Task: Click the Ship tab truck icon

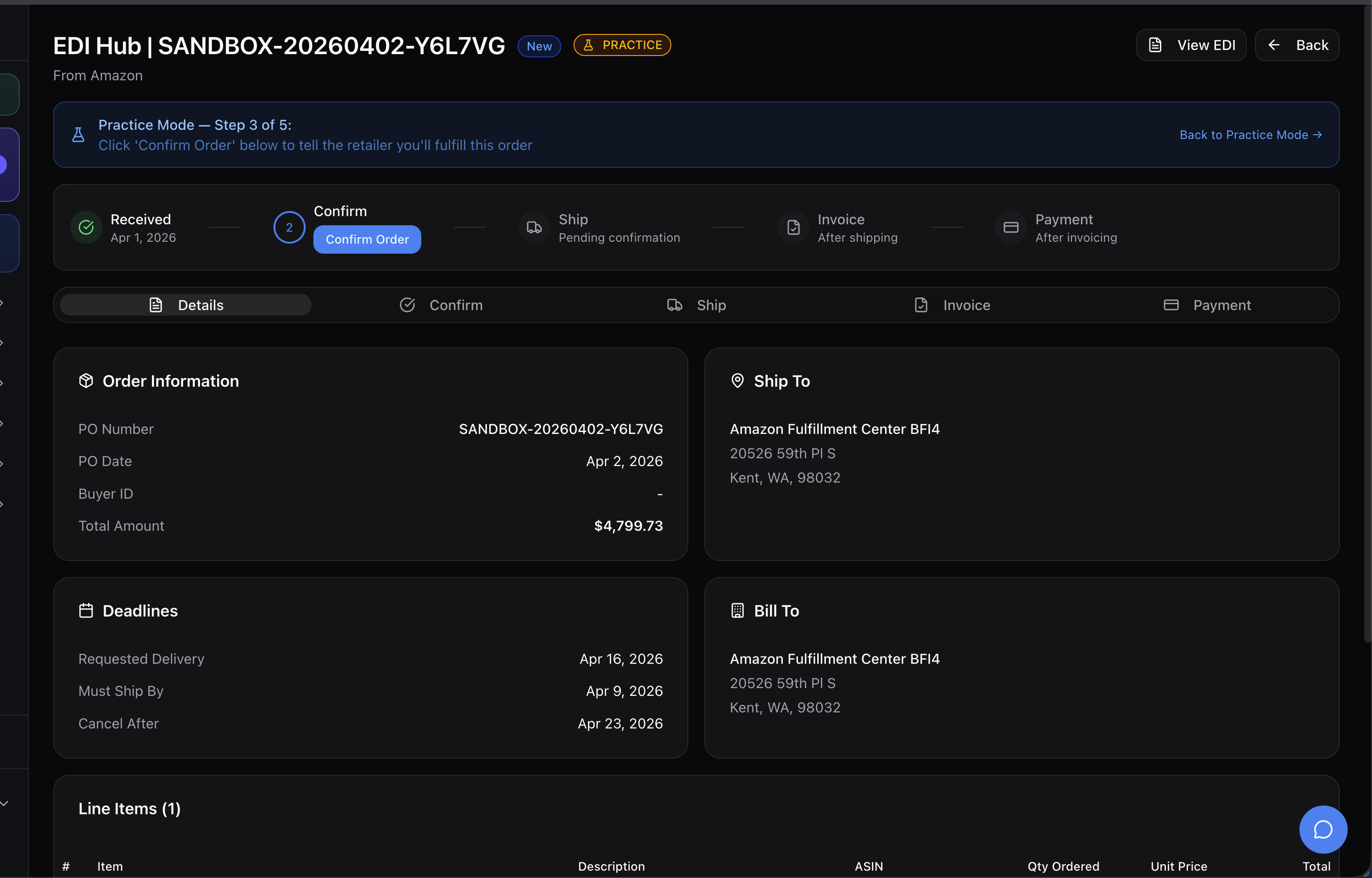Action: click(675, 305)
